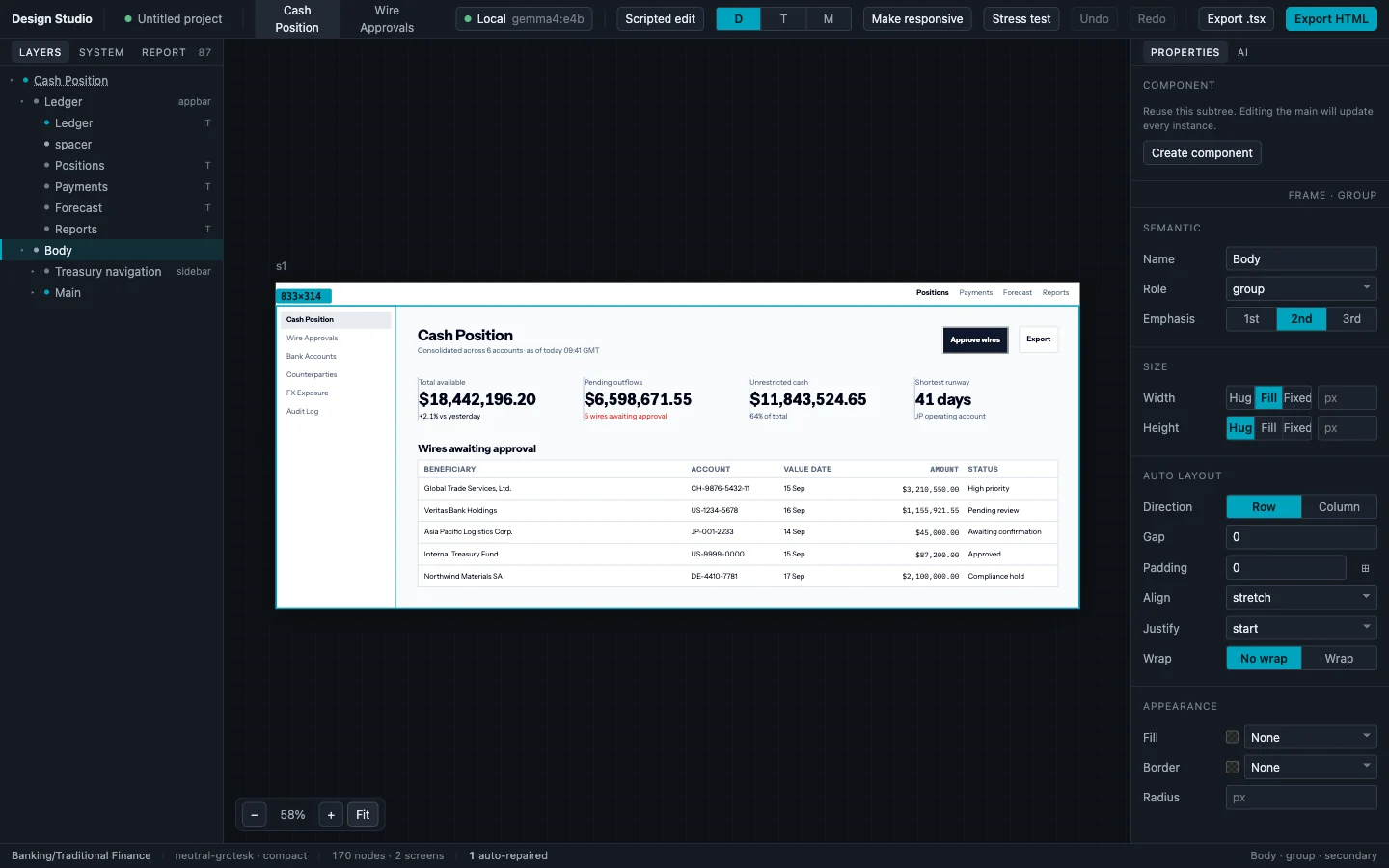Run the Stress test
Viewport: 1389px width, 868px height.
coord(1021,19)
